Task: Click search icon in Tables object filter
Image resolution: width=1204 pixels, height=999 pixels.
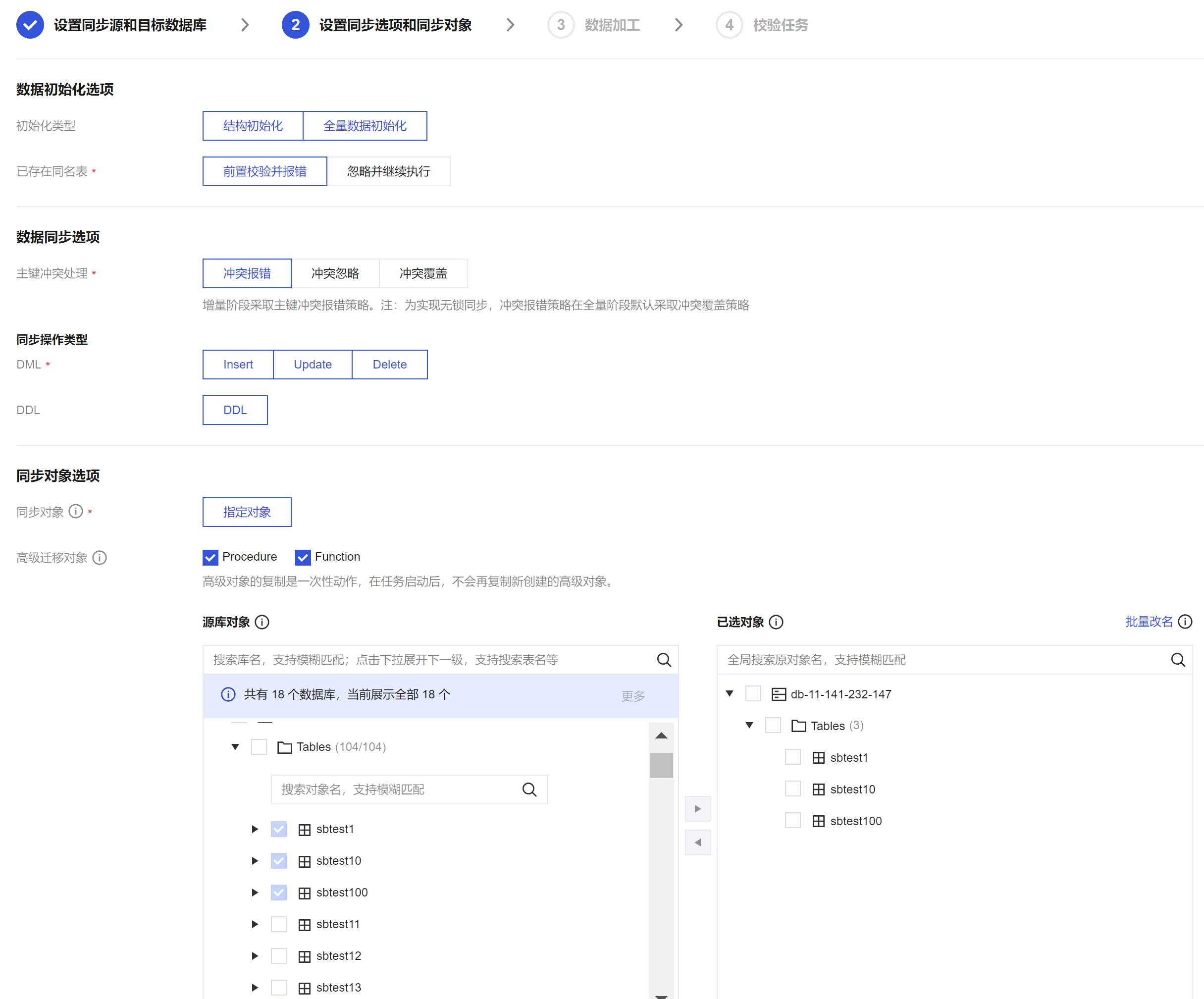Action: [529, 789]
